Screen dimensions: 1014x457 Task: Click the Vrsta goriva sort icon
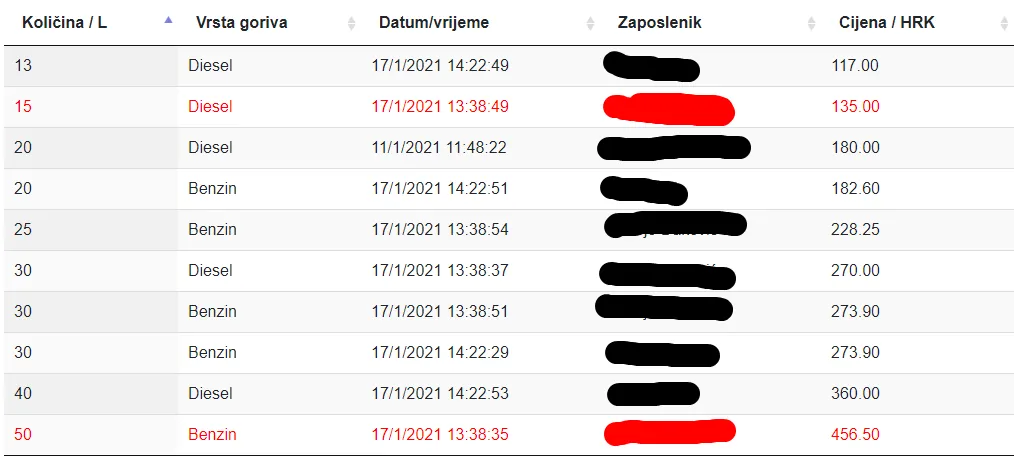[351, 23]
